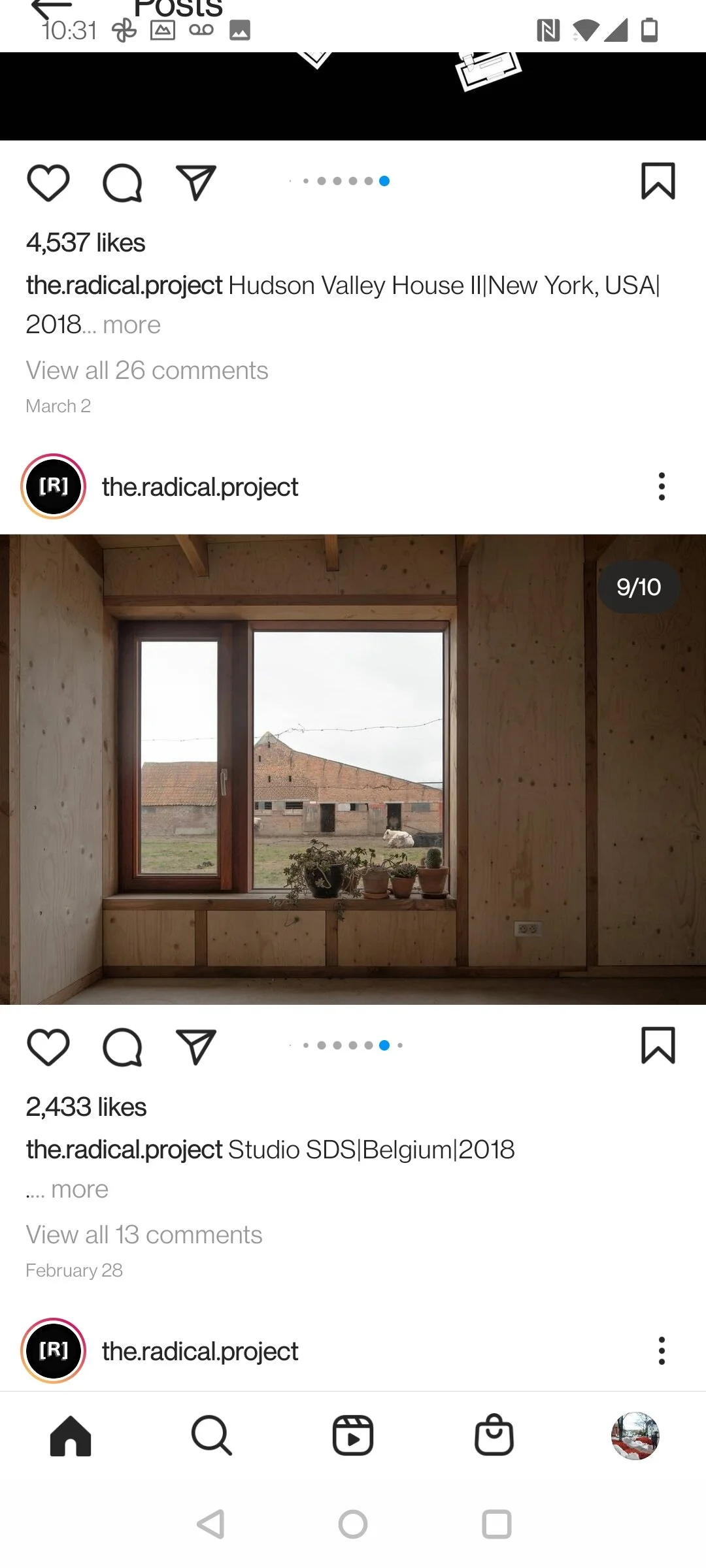706x1568 pixels.
Task: Select the active blue carousel dot on Studio SDS
Action: pos(384,1045)
